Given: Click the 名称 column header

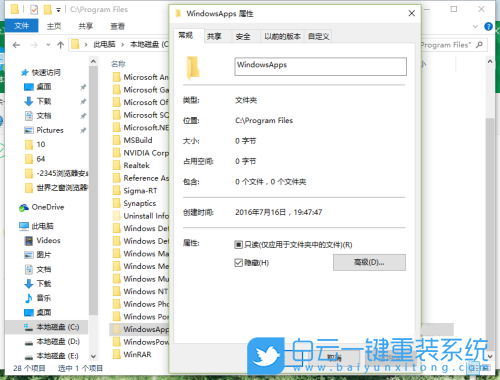Looking at the screenshot, I should pos(118,64).
